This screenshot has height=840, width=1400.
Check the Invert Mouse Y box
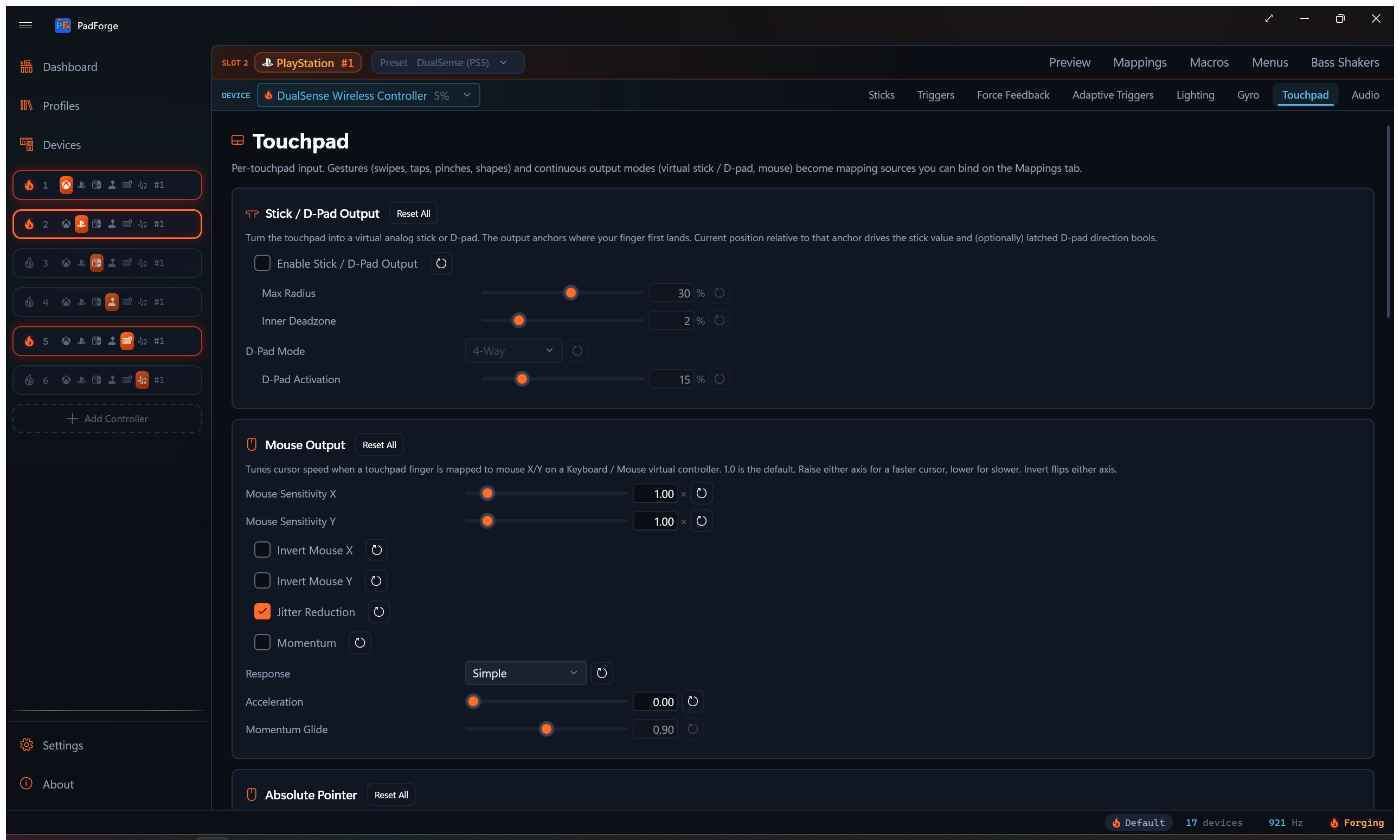[262, 581]
